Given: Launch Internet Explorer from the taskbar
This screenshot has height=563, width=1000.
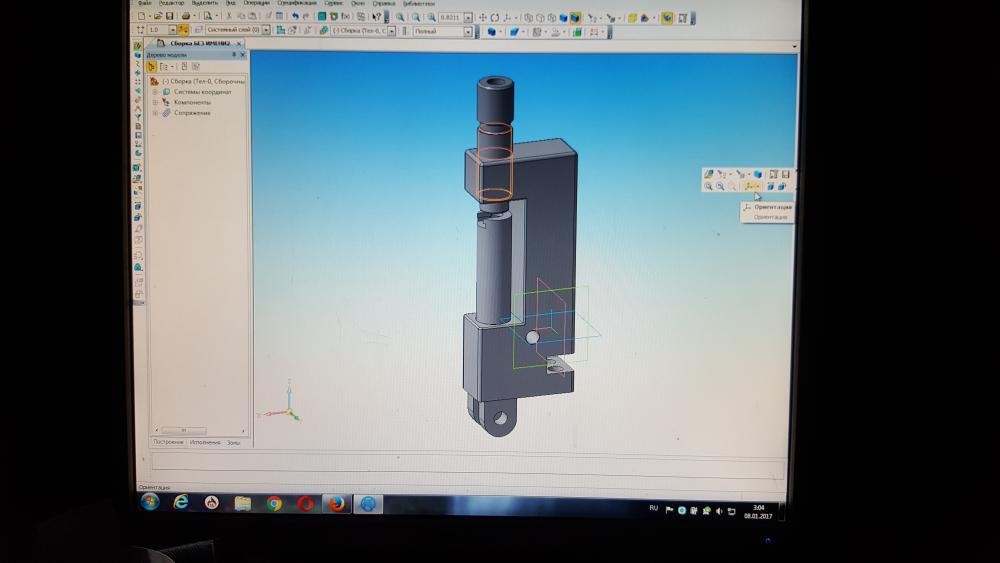Looking at the screenshot, I should tap(181, 502).
